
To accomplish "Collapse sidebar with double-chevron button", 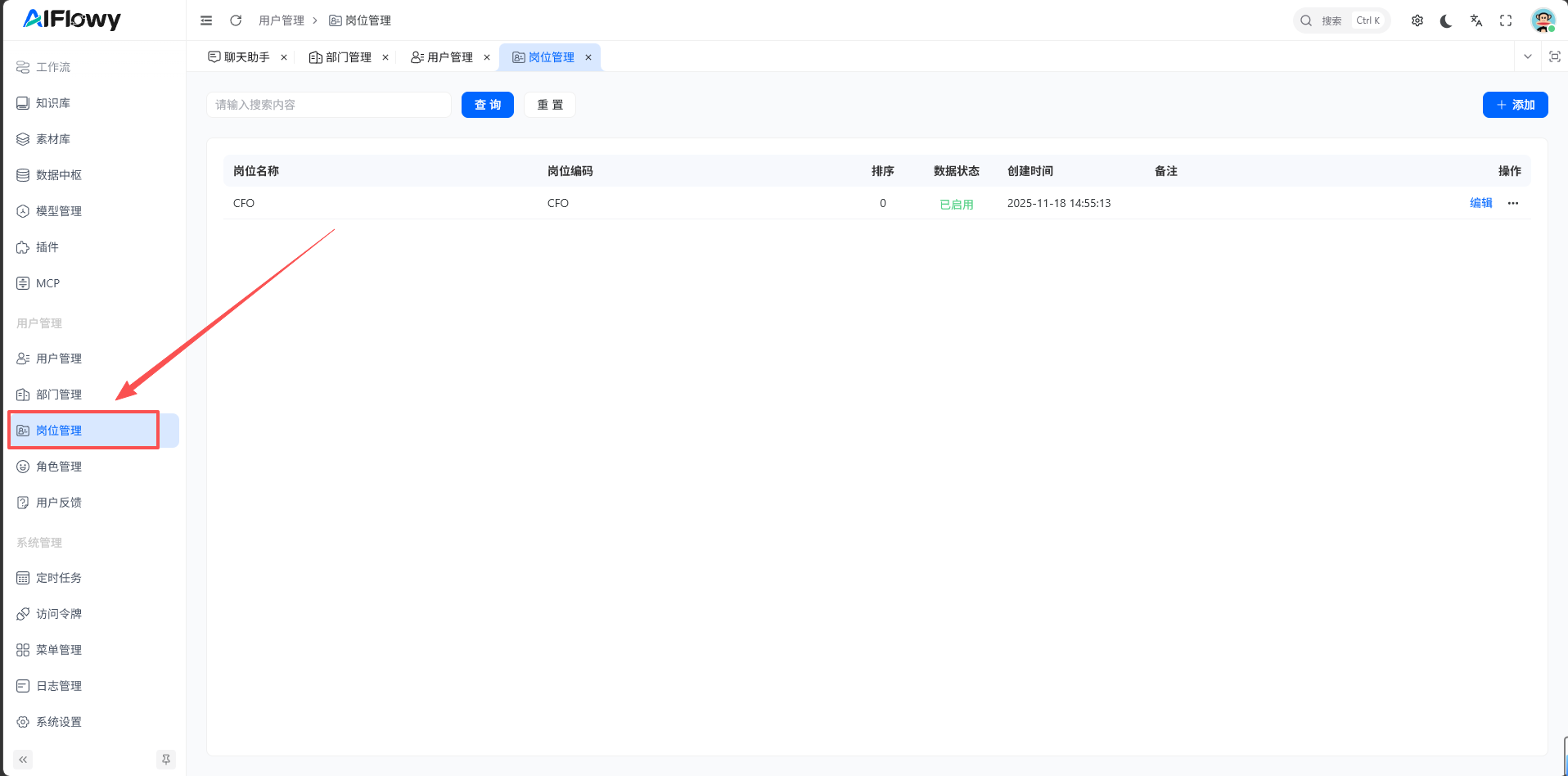I will pyautogui.click(x=23, y=760).
